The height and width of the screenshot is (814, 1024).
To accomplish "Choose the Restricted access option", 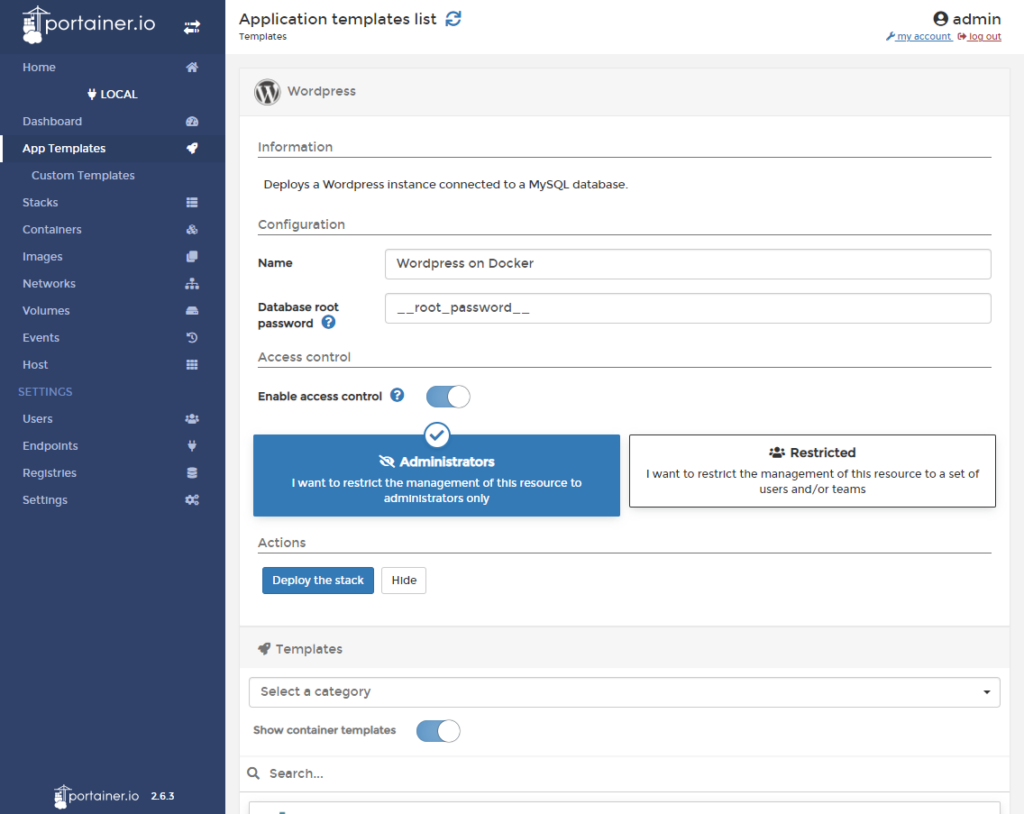I will click(x=812, y=471).
